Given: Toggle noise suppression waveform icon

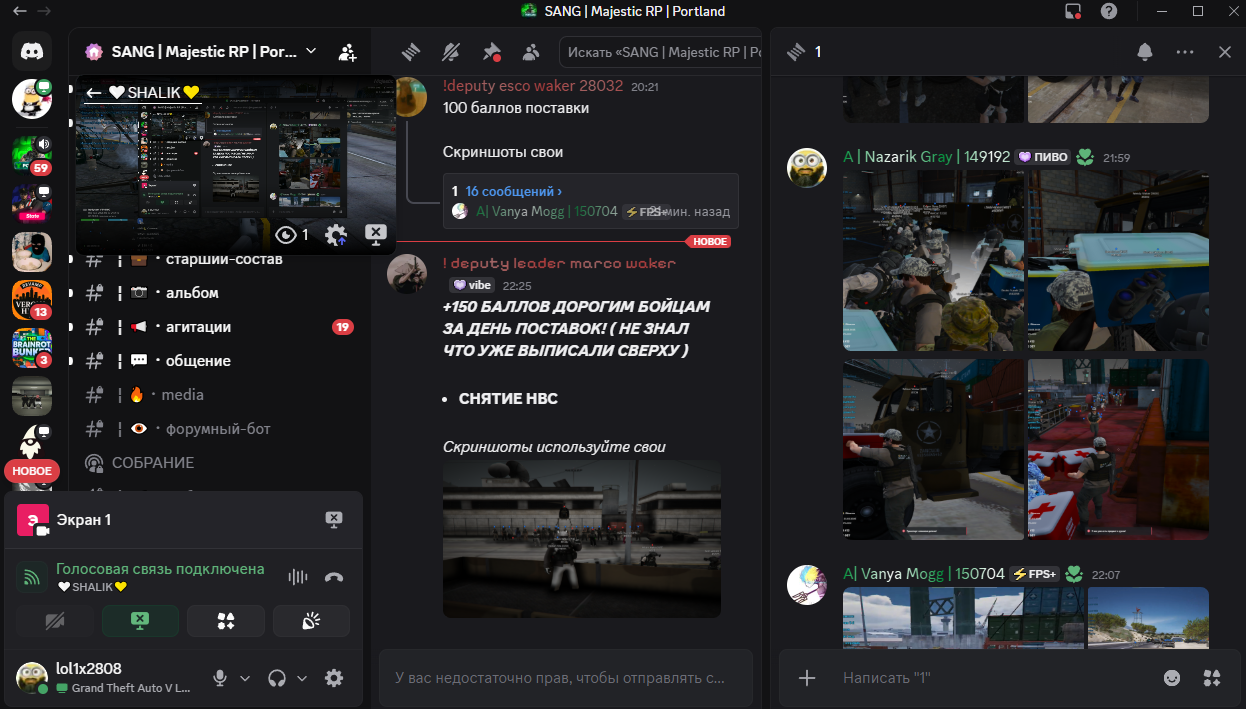Looking at the screenshot, I should (x=297, y=577).
